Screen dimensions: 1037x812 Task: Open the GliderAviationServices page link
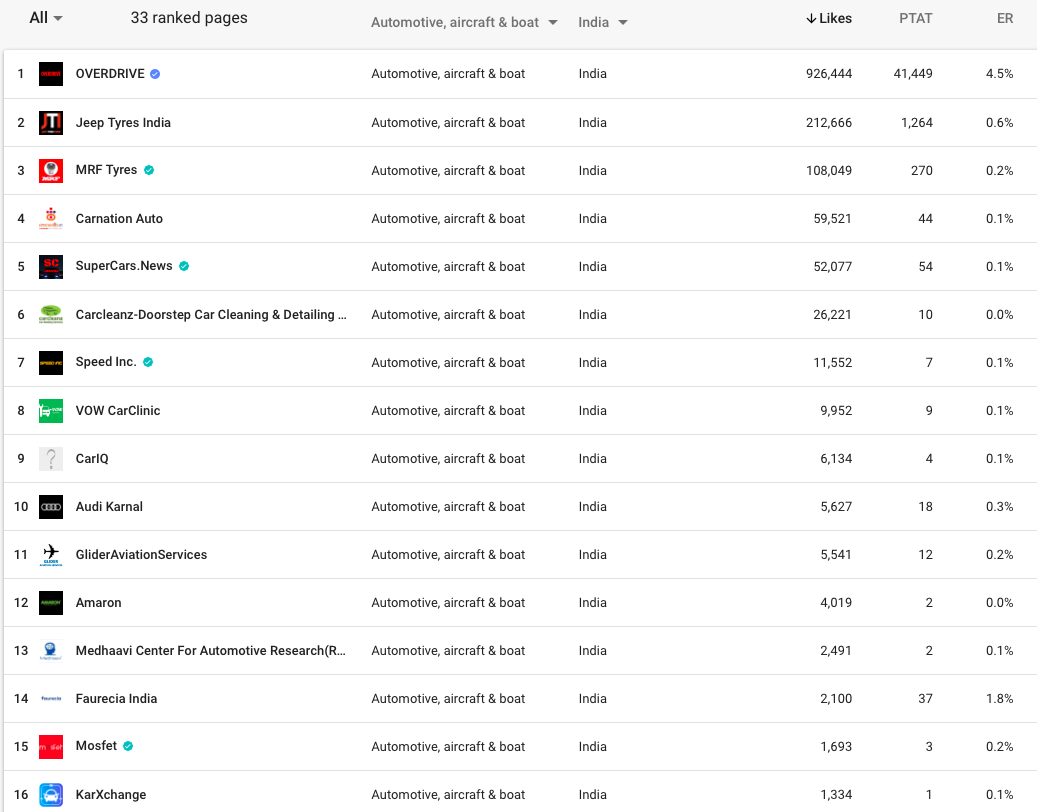pos(141,555)
